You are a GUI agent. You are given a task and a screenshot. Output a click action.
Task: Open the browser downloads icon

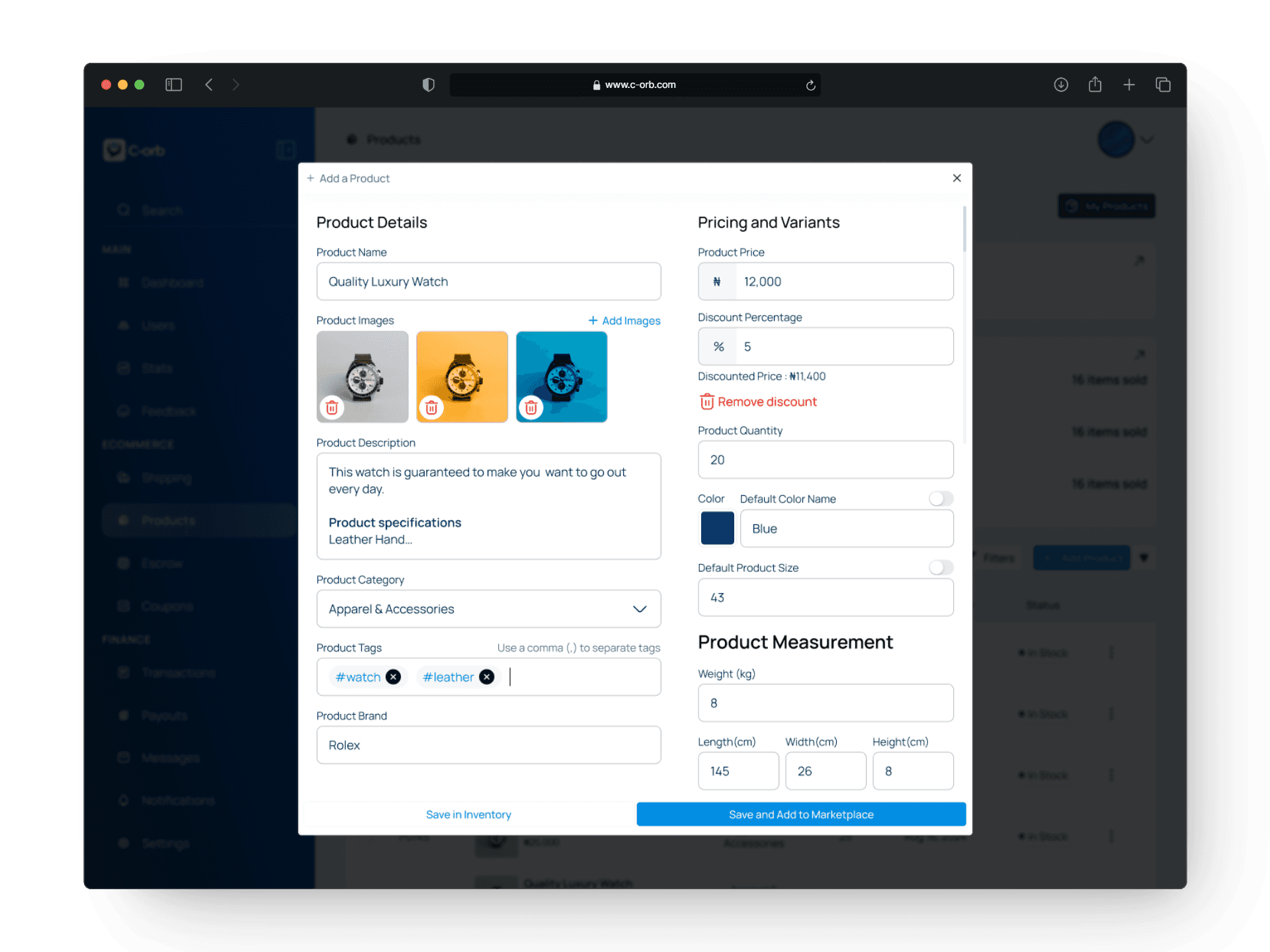coord(1061,85)
